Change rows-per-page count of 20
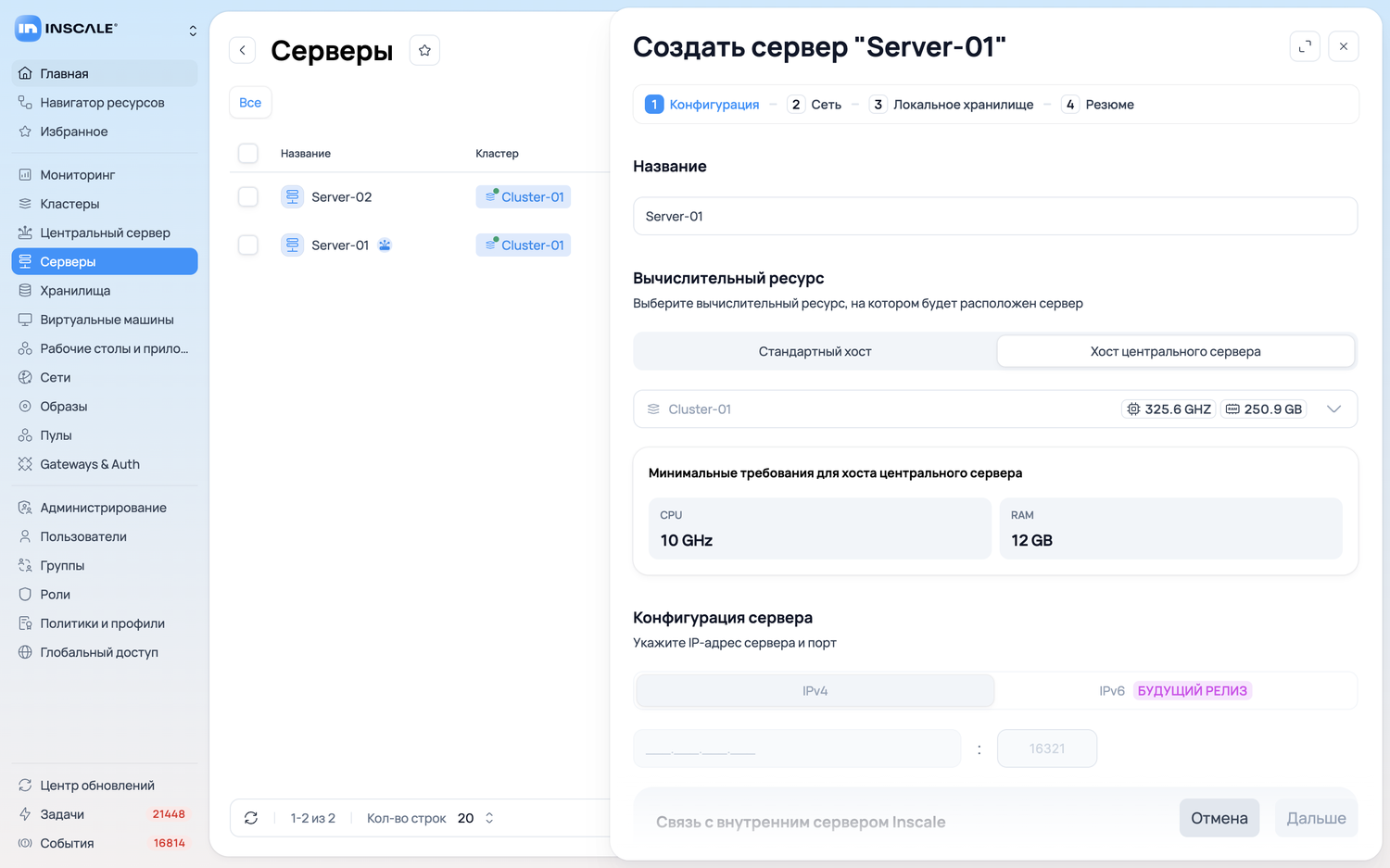 (x=475, y=818)
